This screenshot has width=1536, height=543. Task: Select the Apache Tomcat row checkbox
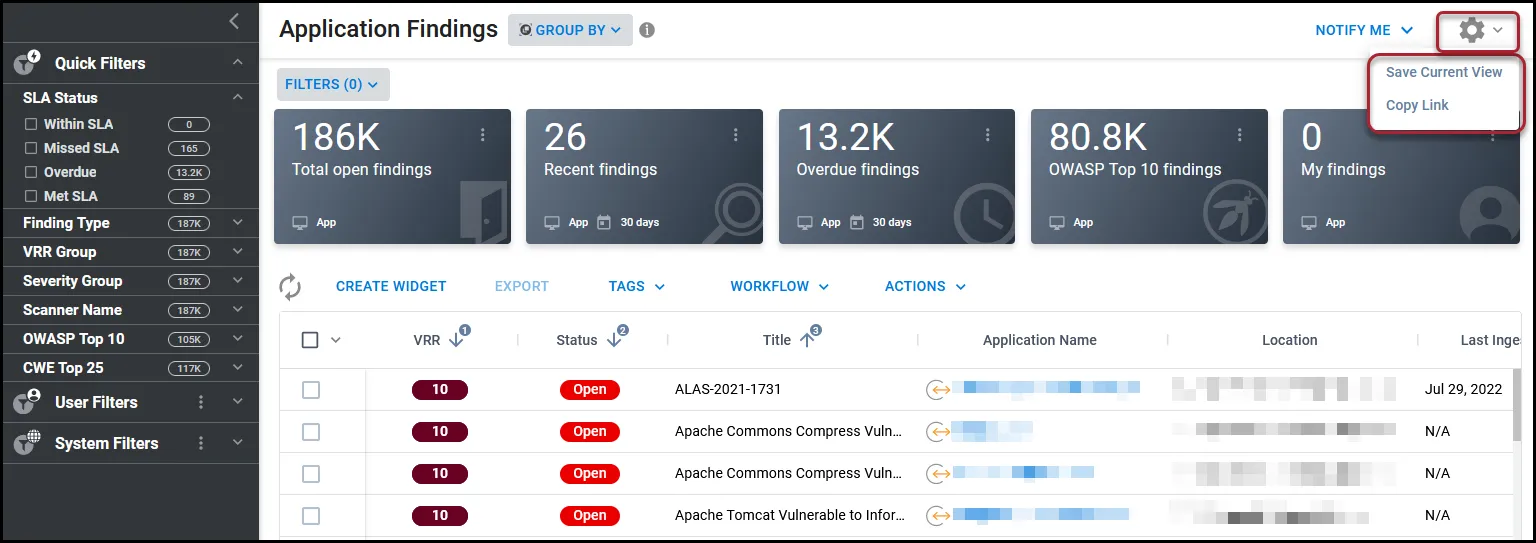311,516
